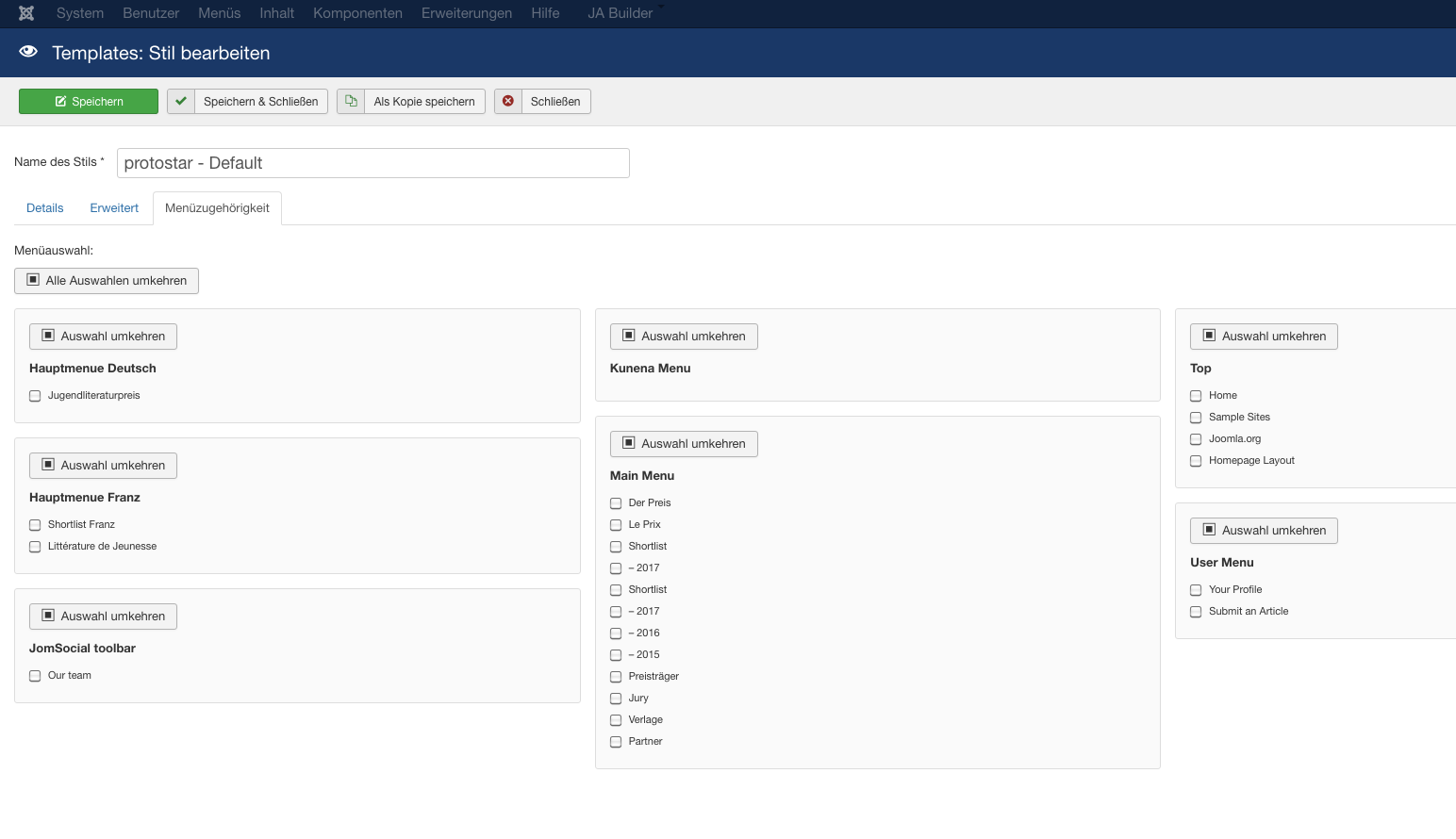1456x839 pixels.
Task: Select the Menüzugehörigkeit tab
Action: tap(217, 208)
